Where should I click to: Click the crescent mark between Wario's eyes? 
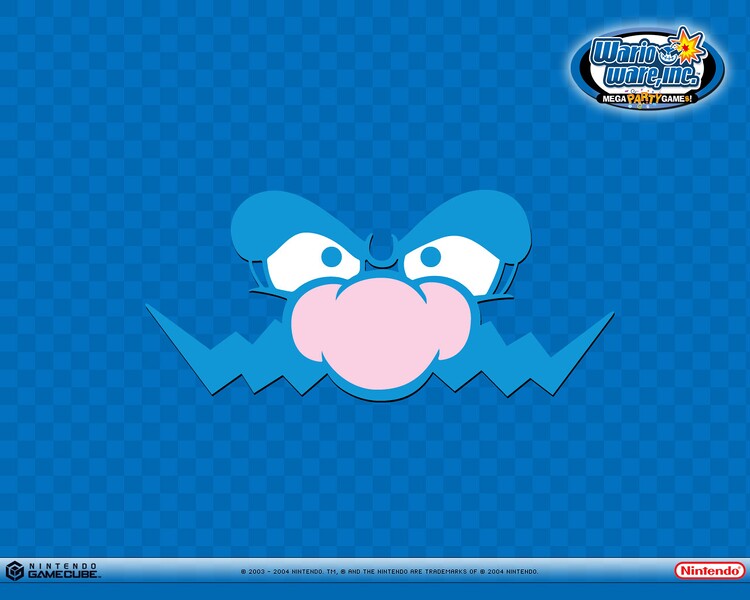pyautogui.click(x=379, y=243)
